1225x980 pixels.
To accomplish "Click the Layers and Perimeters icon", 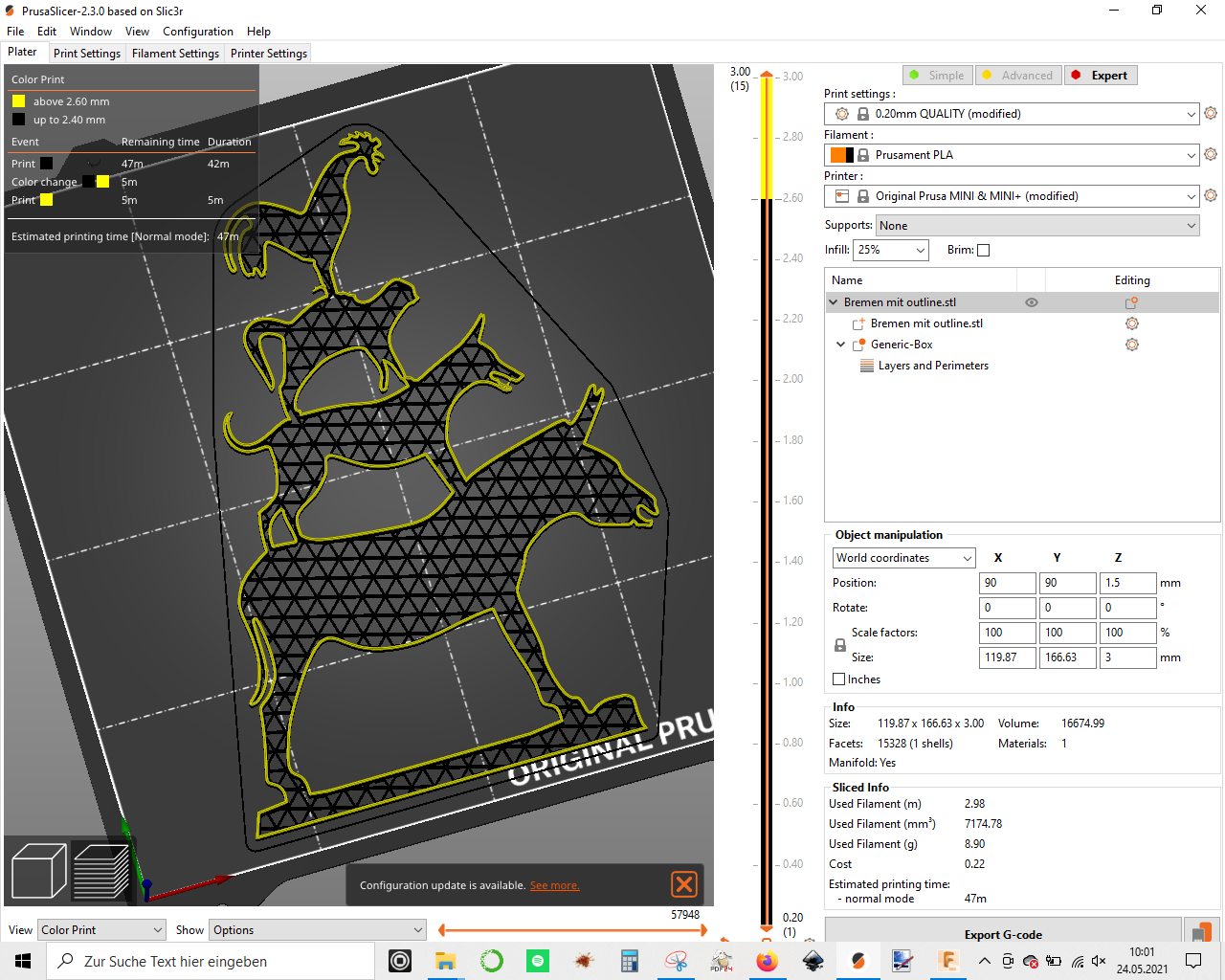I will point(867,366).
